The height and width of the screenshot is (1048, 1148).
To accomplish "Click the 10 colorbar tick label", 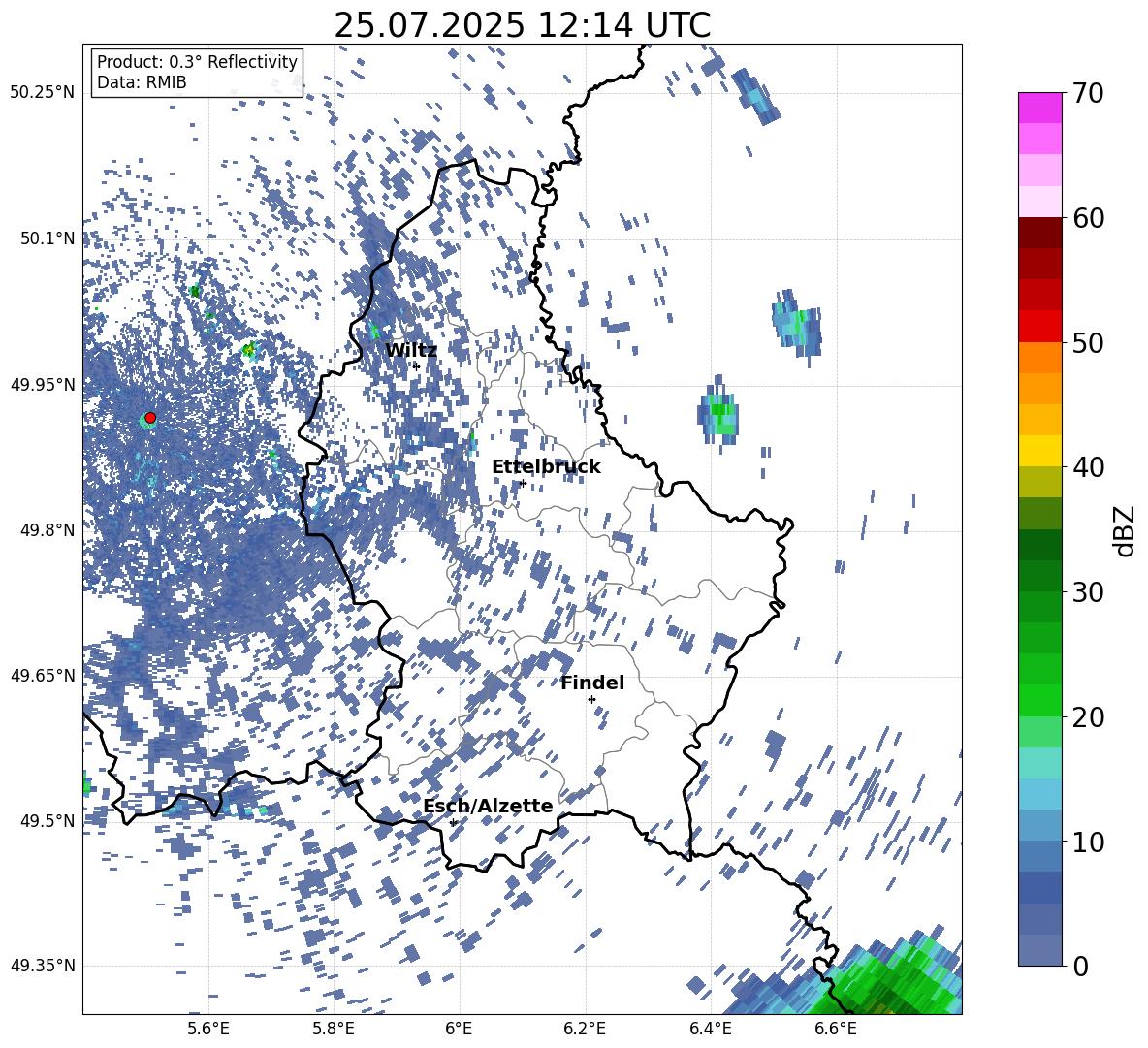I will [1088, 842].
